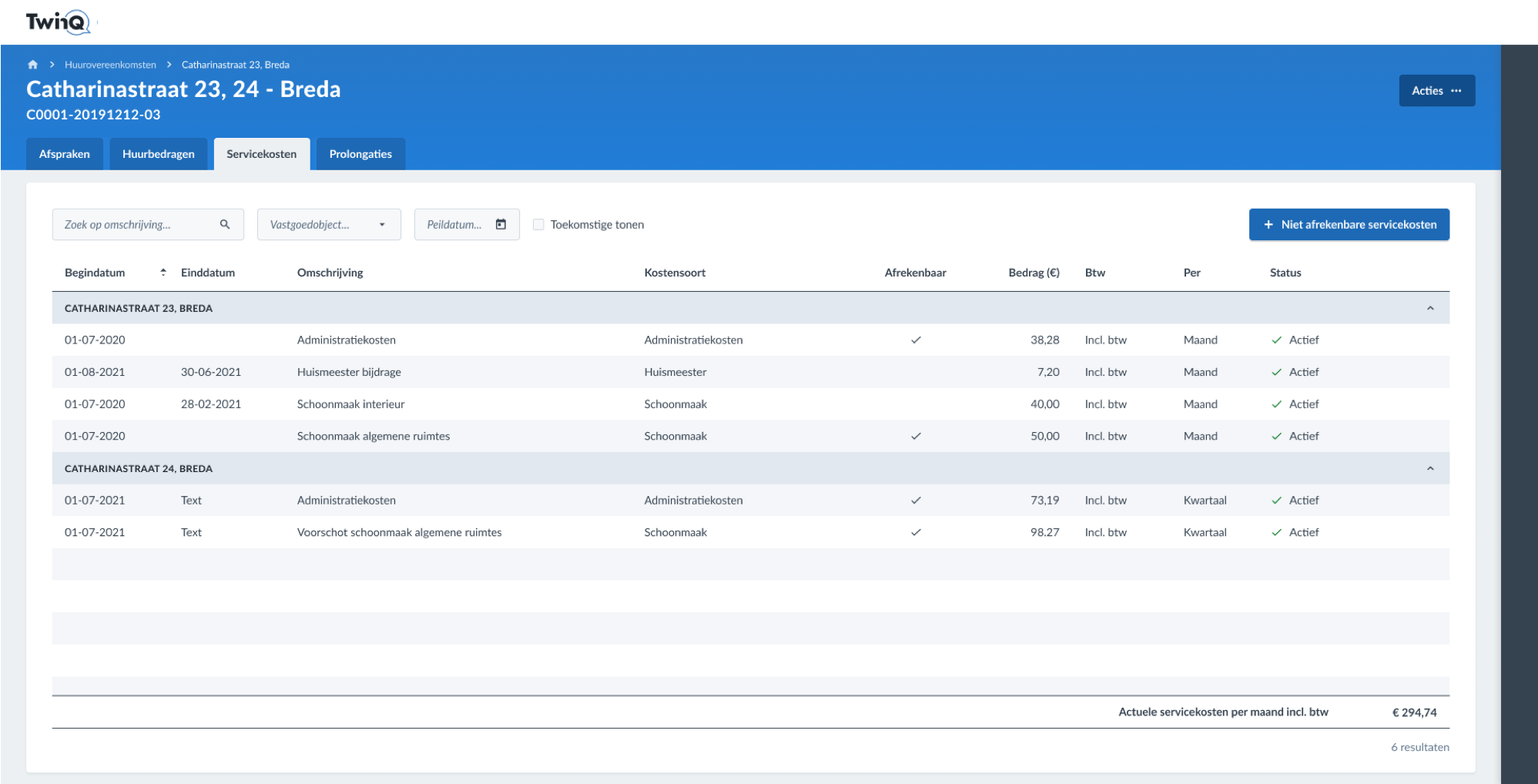
Task: Click the 28-02-2021 end date cell
Action: pos(211,404)
